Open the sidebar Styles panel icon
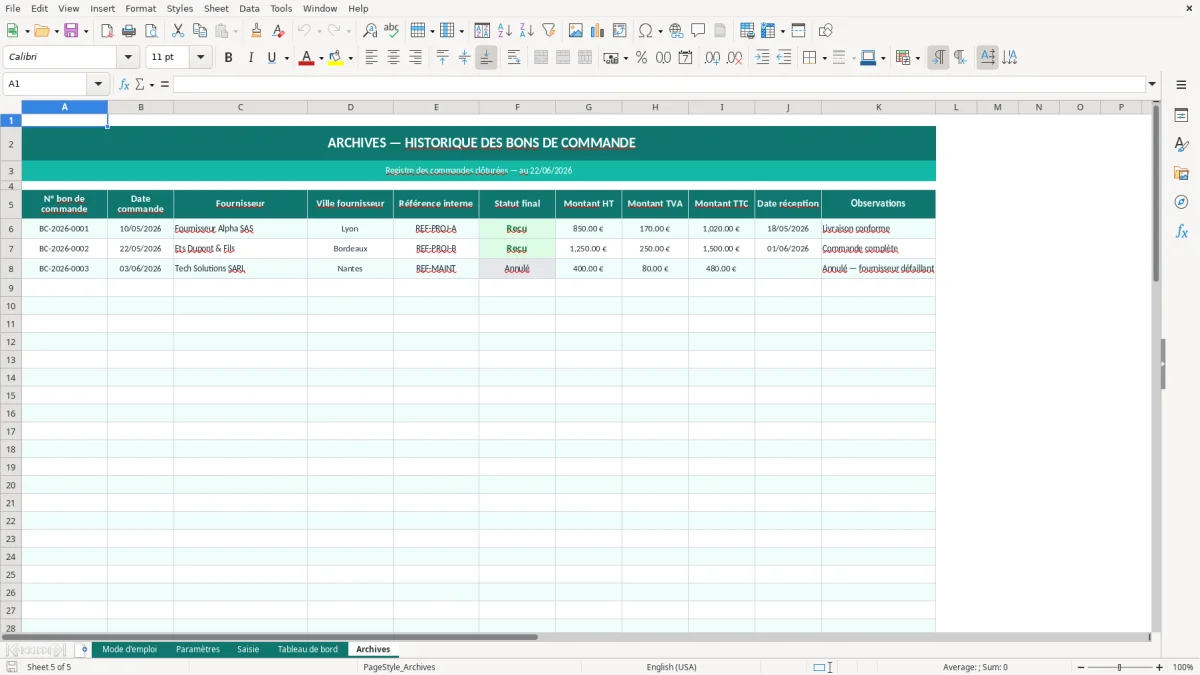 [1181, 145]
